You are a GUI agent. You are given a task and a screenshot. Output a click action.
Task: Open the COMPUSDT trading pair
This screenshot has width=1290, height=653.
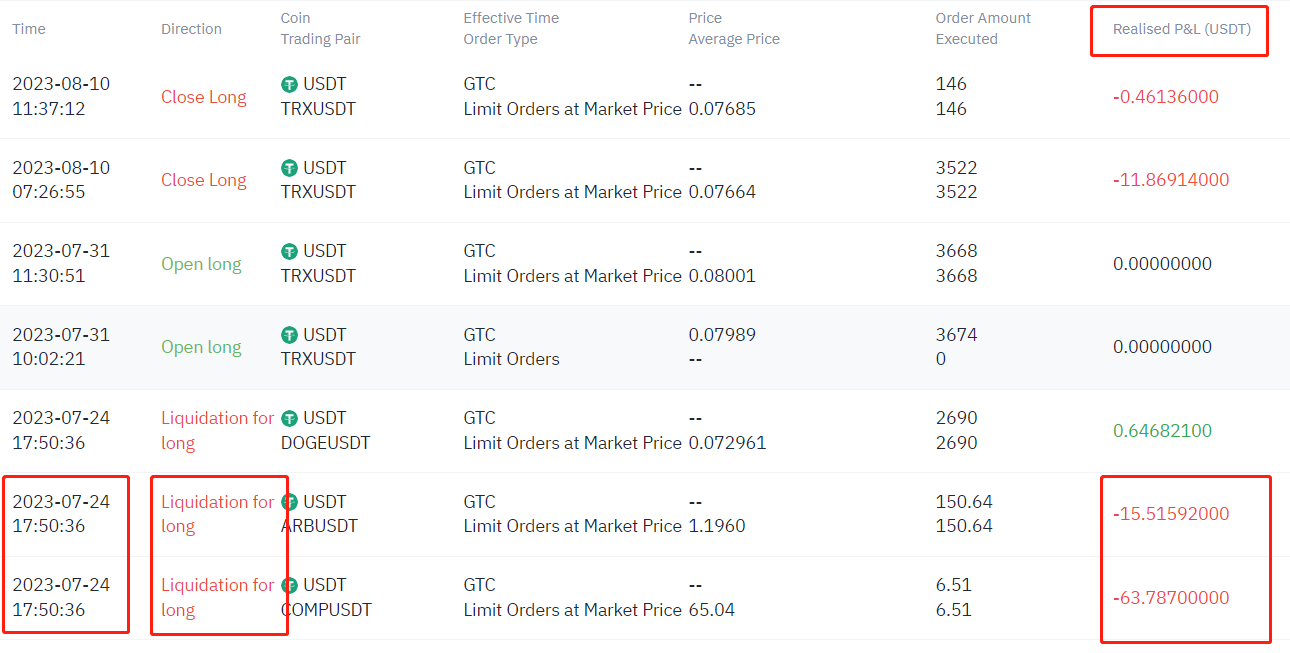click(326, 610)
